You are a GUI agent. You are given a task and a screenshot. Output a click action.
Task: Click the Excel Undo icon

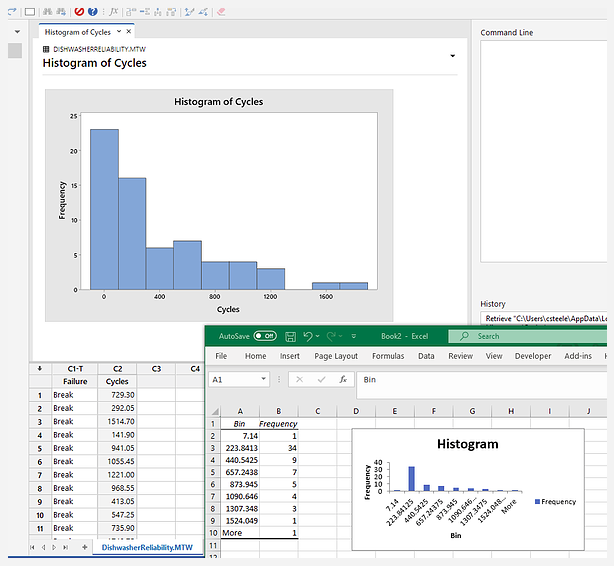tap(308, 336)
